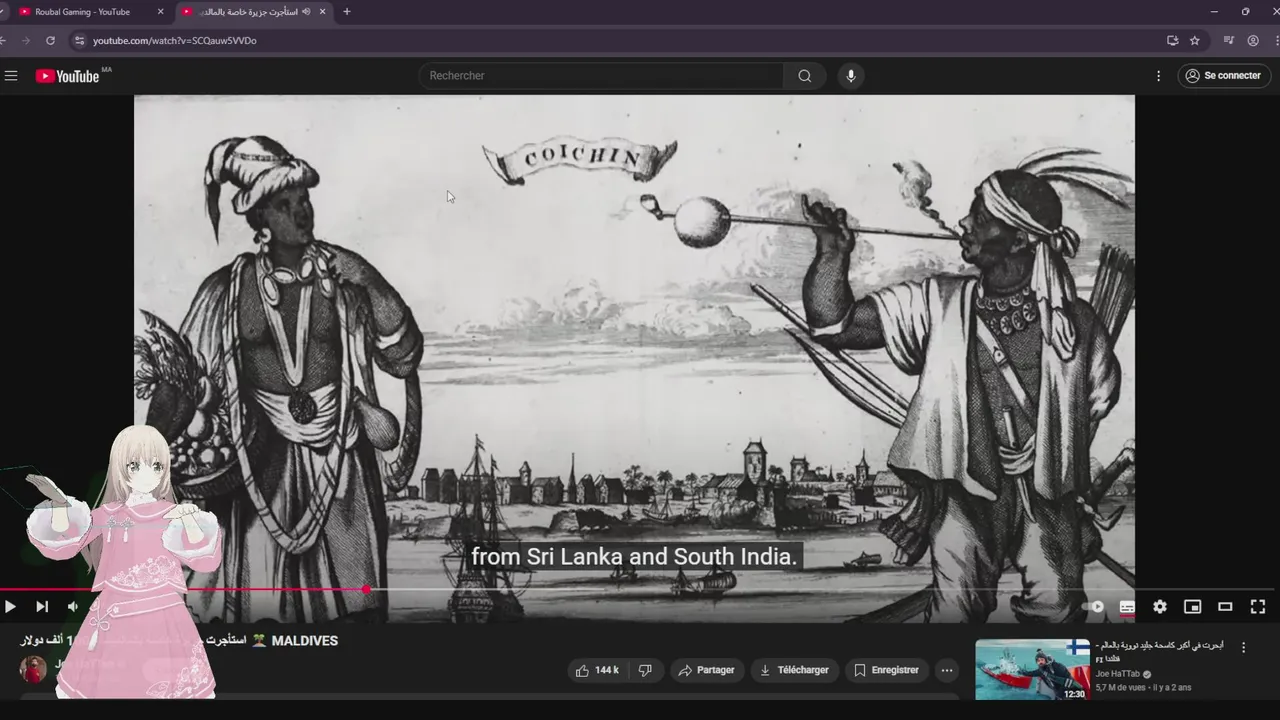The image size is (1280, 720).
Task: Enter fullscreen mode
Action: click(1258, 607)
